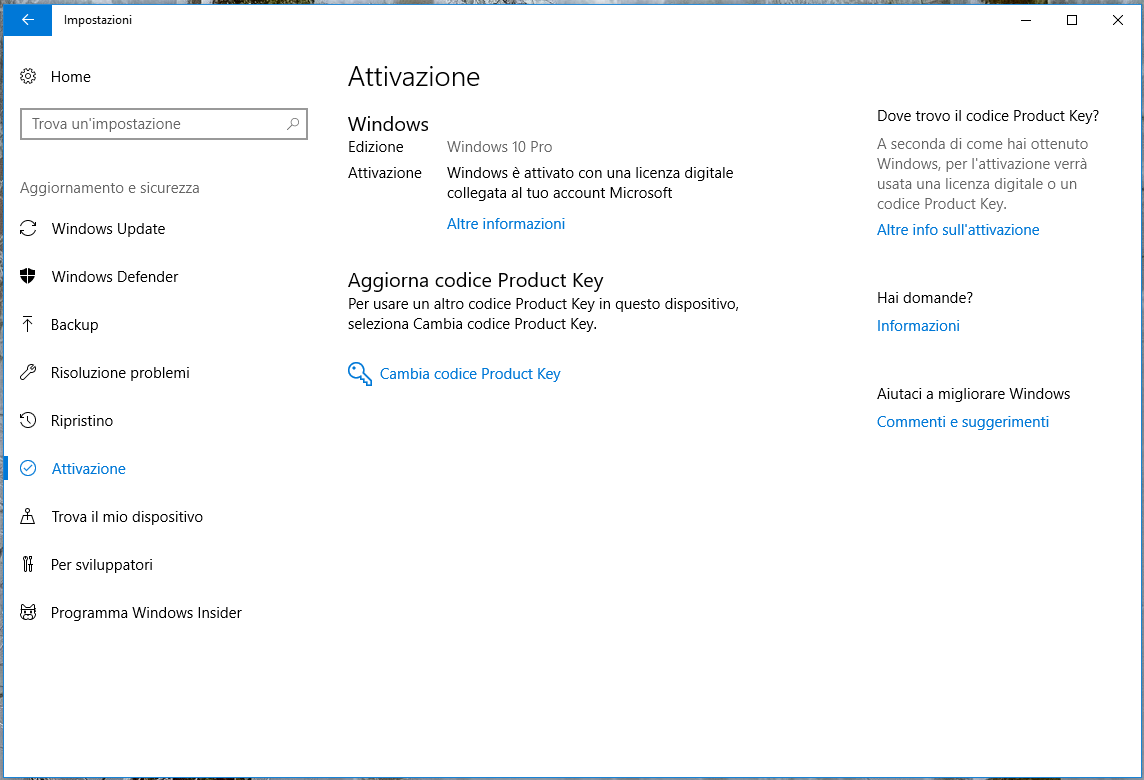Open Trova il mio dispositivo
The height and width of the screenshot is (780, 1144).
(127, 517)
